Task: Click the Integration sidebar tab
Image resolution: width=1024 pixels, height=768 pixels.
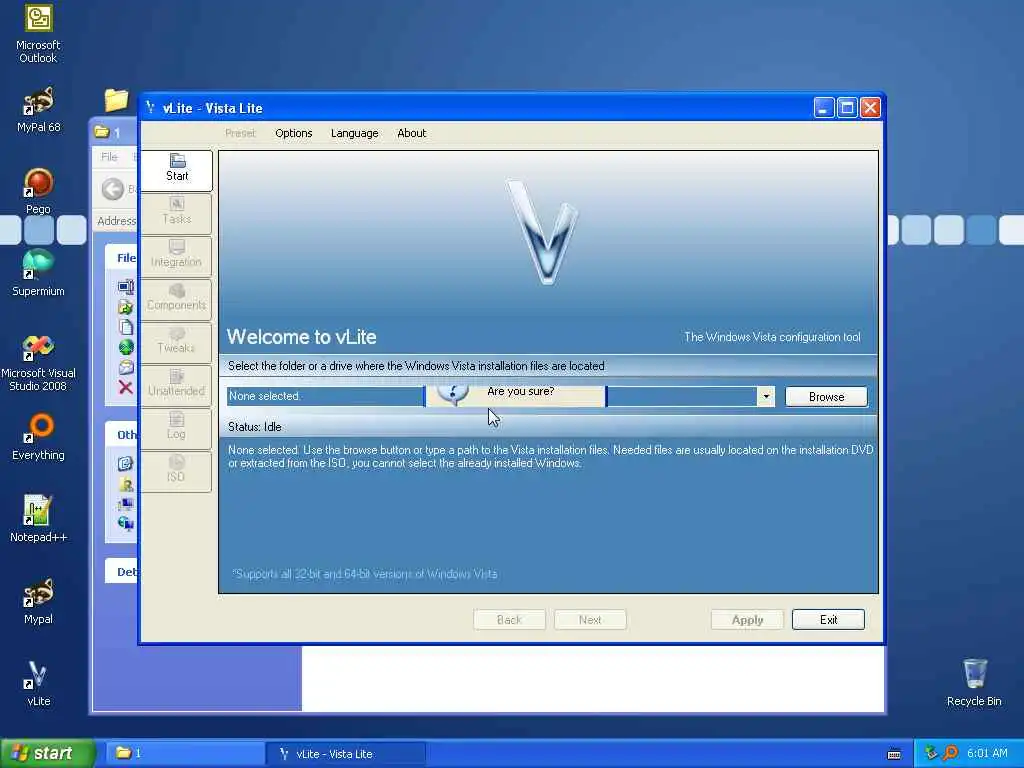Action: click(x=176, y=256)
